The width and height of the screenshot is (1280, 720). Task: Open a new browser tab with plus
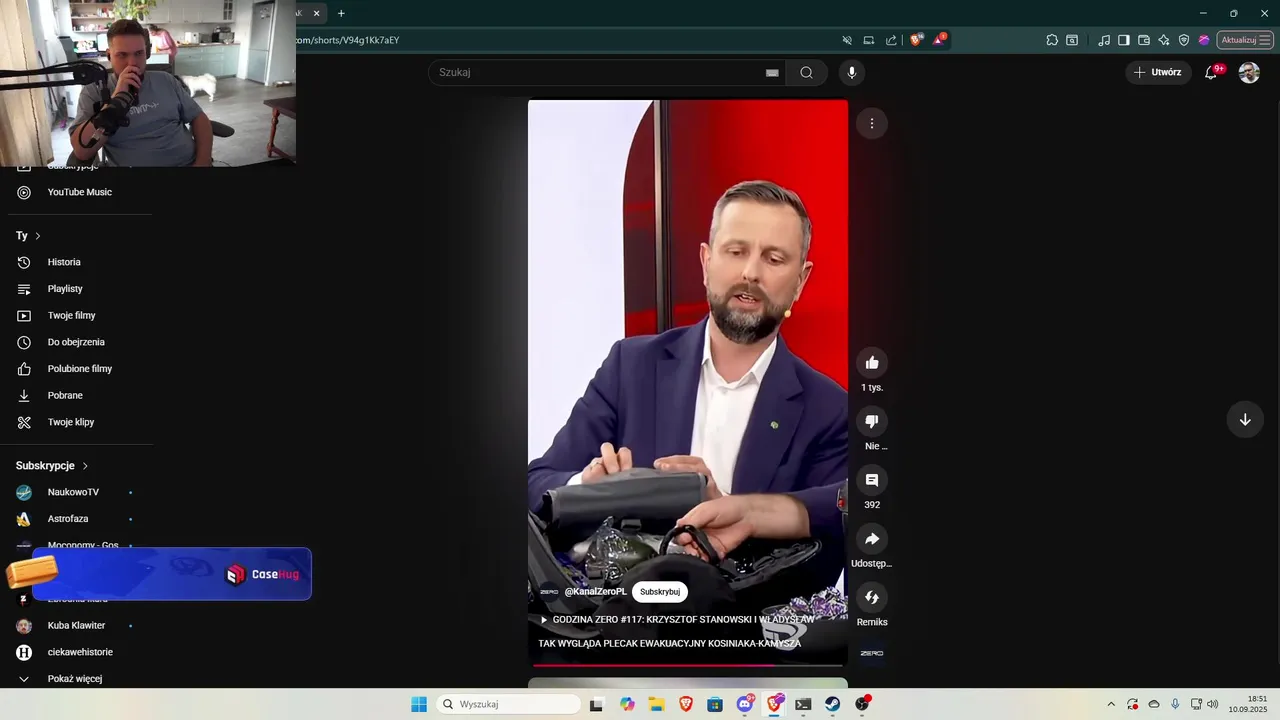point(341,13)
